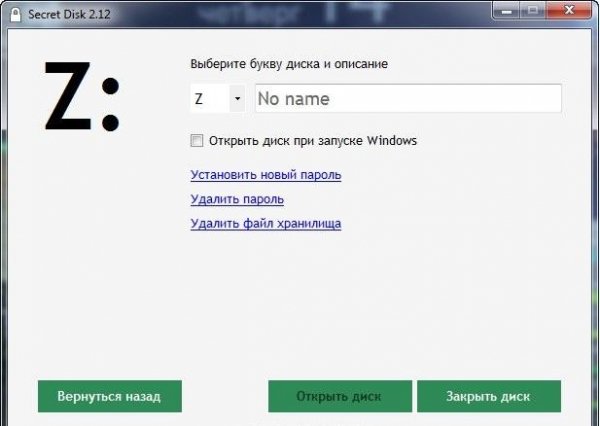The height and width of the screenshot is (426, 600).
Task: Click the 'Удалить пароль' link
Action: 237,199
